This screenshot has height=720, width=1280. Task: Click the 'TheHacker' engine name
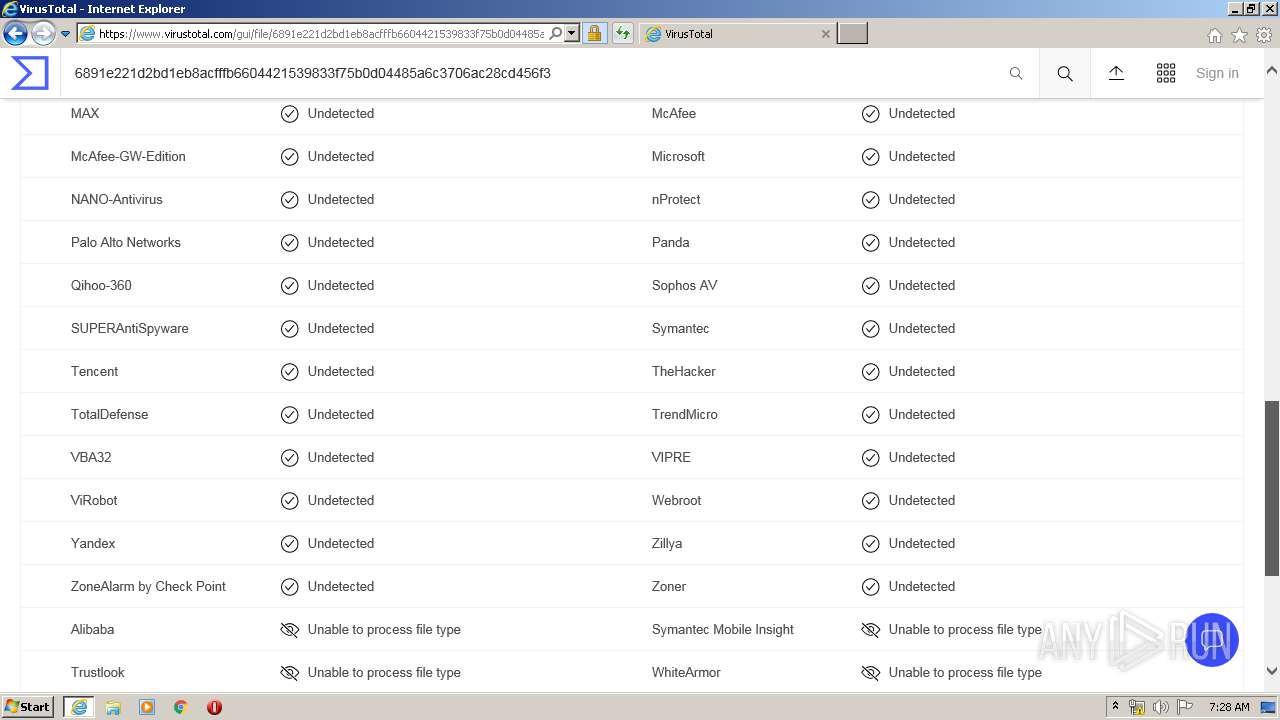click(x=683, y=371)
